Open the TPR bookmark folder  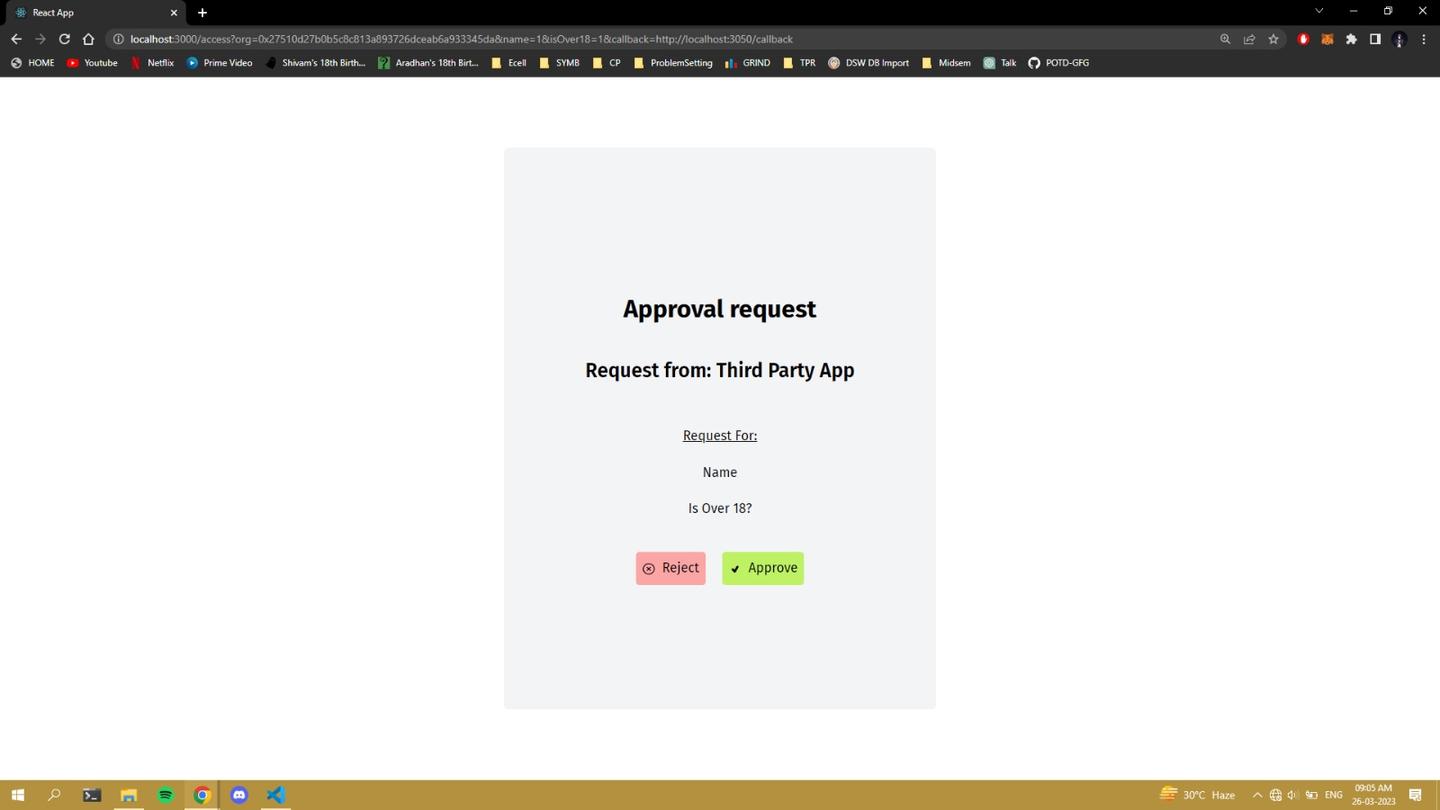click(799, 62)
